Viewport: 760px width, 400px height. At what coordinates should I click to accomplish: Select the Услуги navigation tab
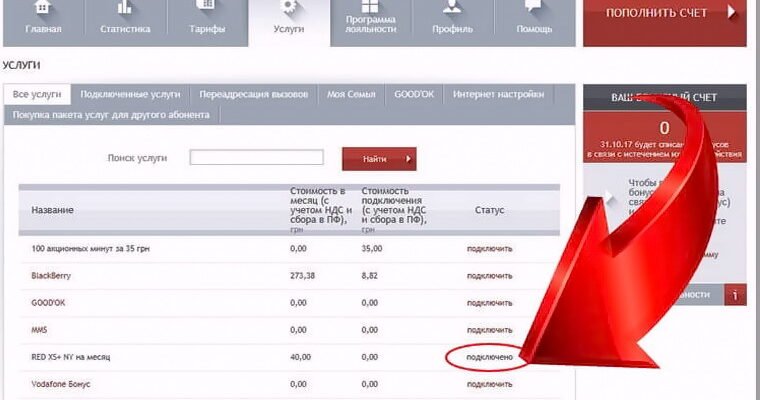(289, 23)
